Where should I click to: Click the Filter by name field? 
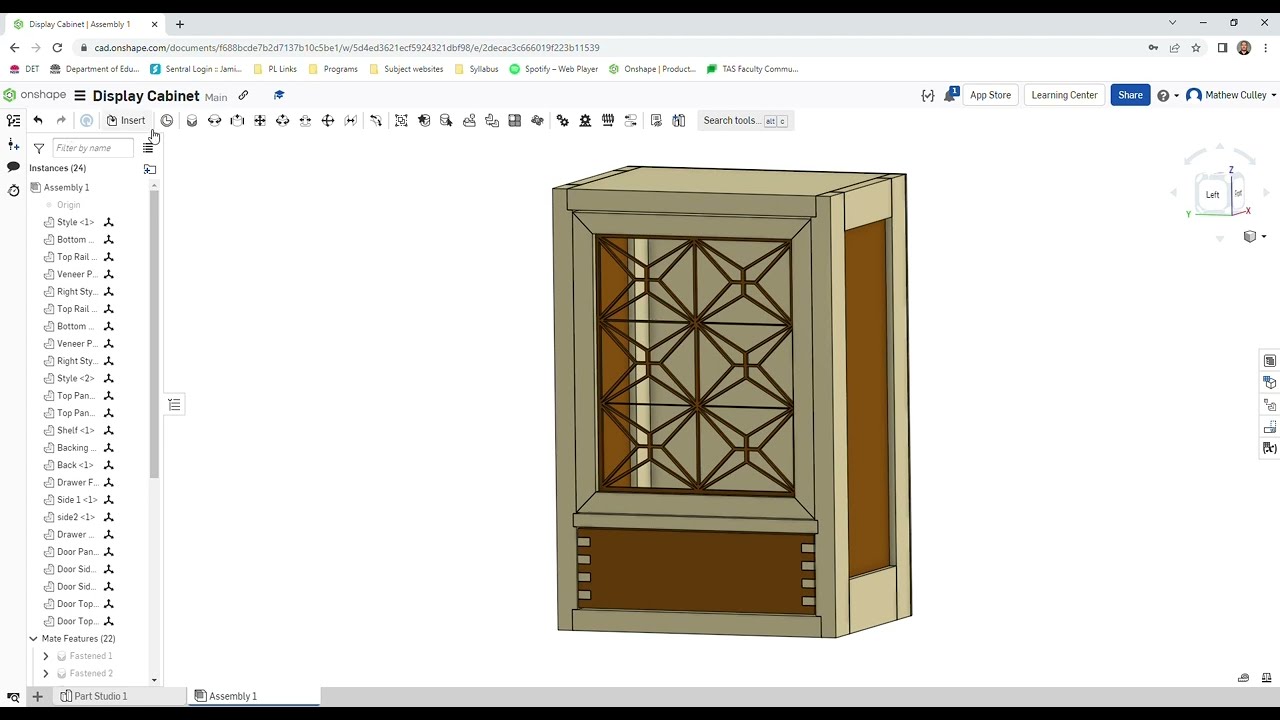pos(92,148)
